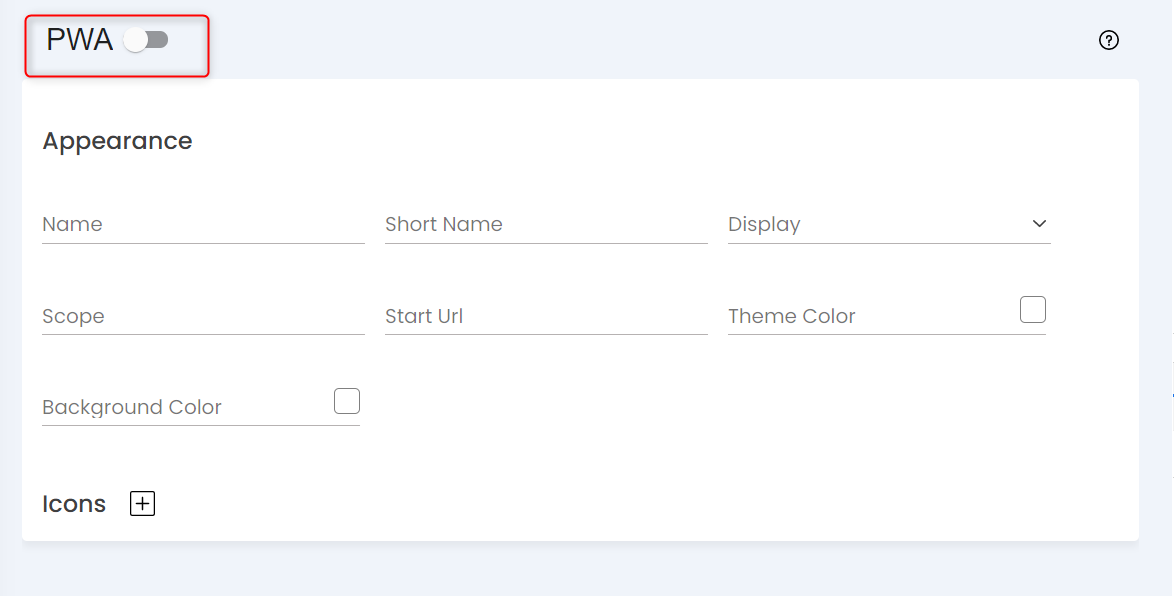
Task: Select the Scope text field
Action: point(204,316)
